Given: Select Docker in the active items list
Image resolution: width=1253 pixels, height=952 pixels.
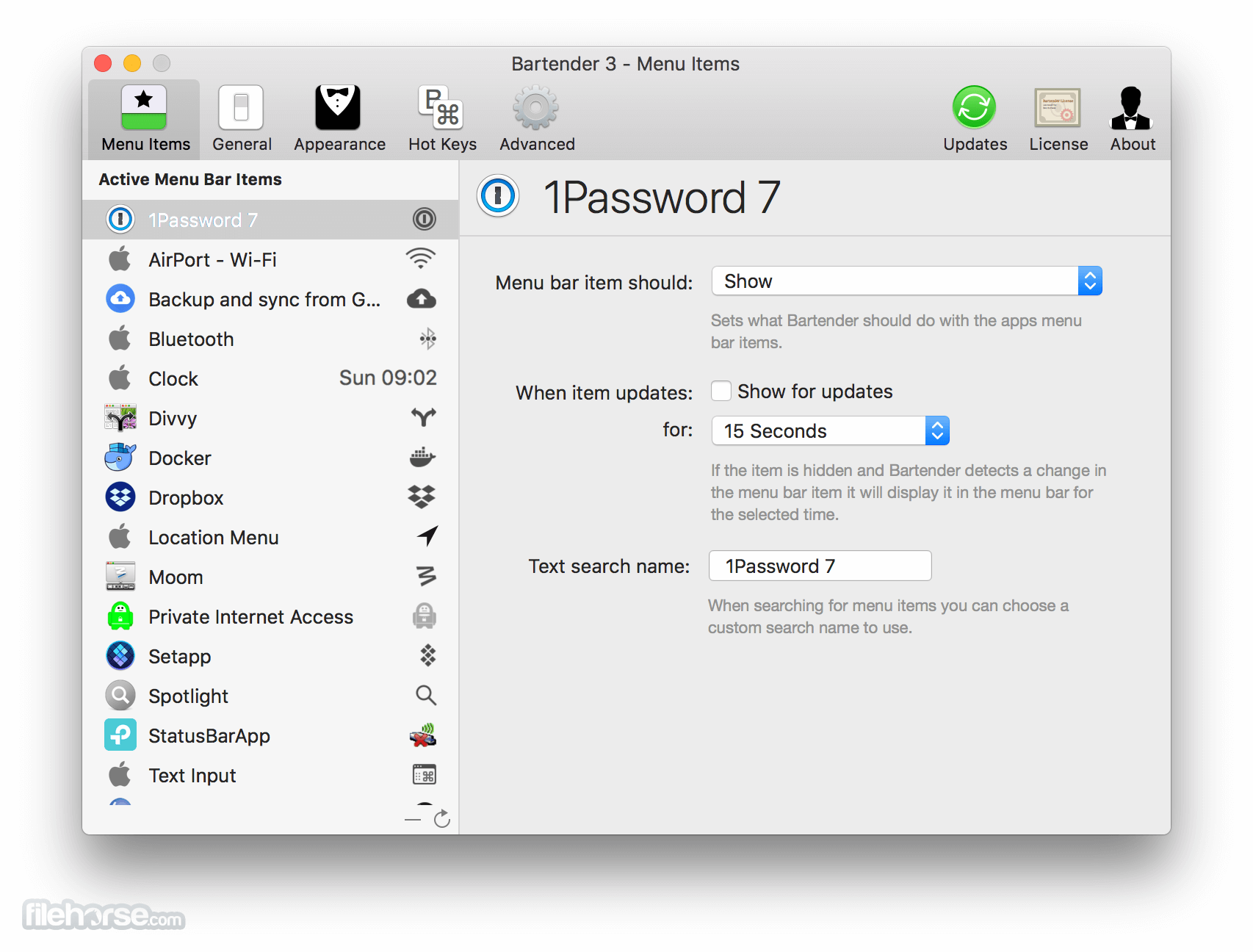Looking at the screenshot, I should [270, 458].
